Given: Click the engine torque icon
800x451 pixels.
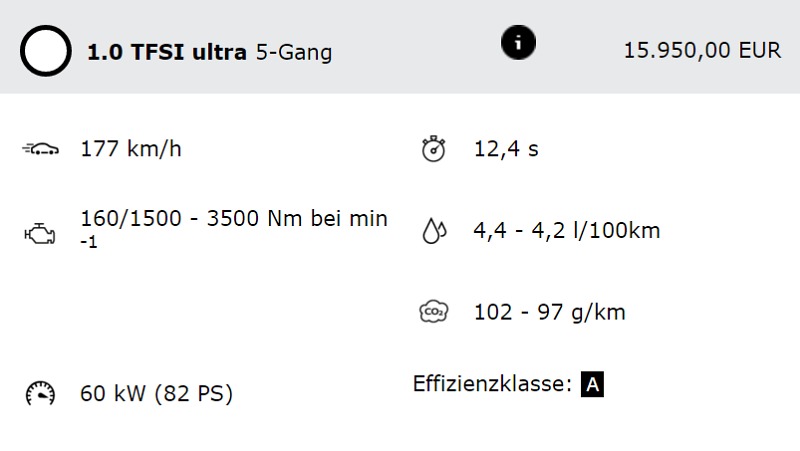Looking at the screenshot, I should pyautogui.click(x=40, y=234).
